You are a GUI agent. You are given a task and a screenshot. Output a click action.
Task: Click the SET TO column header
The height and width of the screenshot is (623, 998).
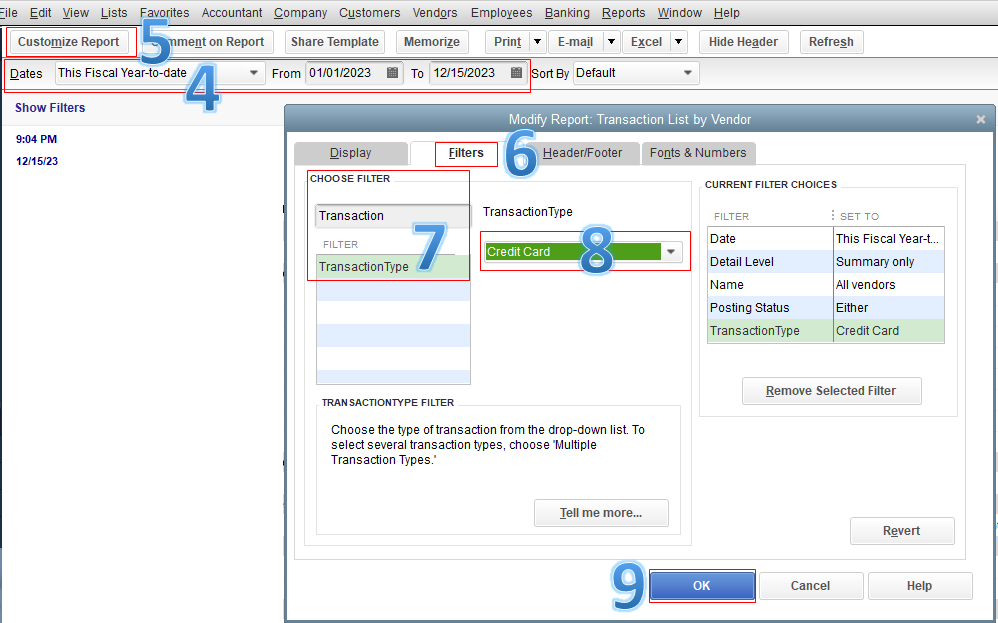click(859, 216)
